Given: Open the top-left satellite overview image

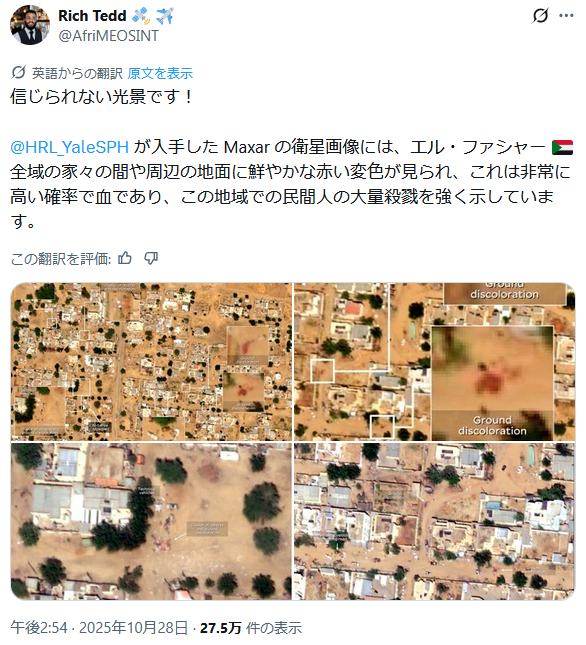Looking at the screenshot, I should pos(151,362).
